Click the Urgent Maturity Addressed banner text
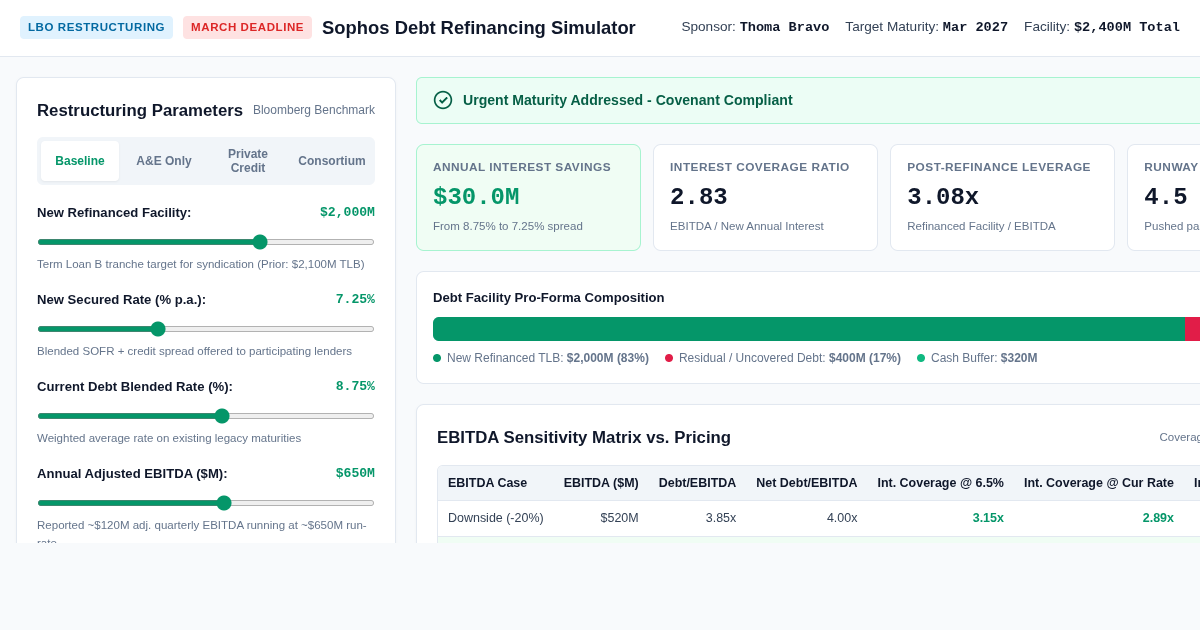1200x630 pixels. [628, 100]
